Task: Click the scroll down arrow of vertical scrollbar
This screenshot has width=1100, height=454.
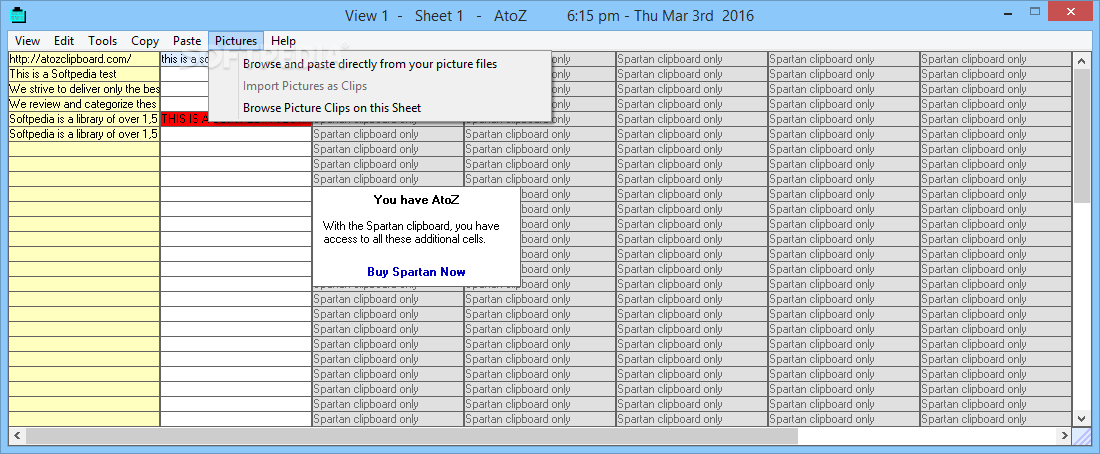Action: [x=1082, y=418]
